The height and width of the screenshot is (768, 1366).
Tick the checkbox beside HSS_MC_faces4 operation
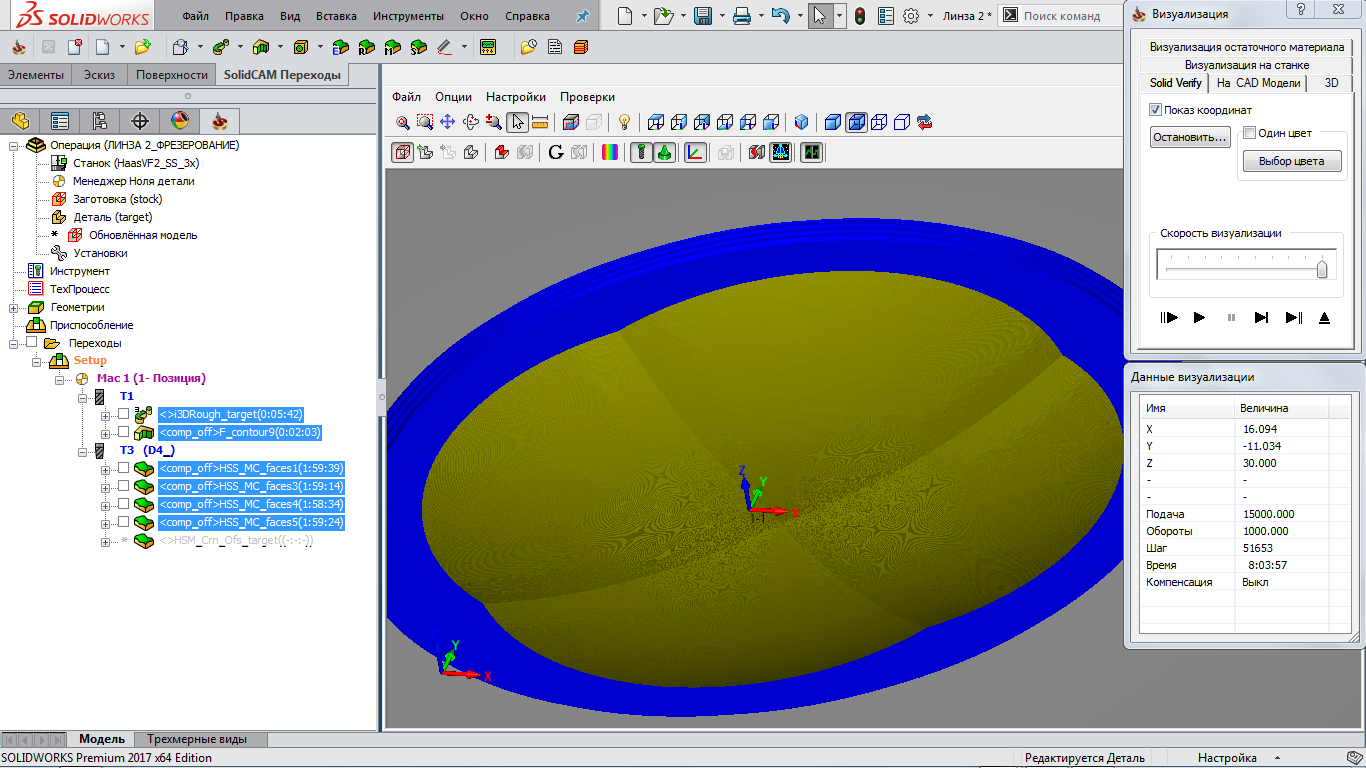[123, 504]
